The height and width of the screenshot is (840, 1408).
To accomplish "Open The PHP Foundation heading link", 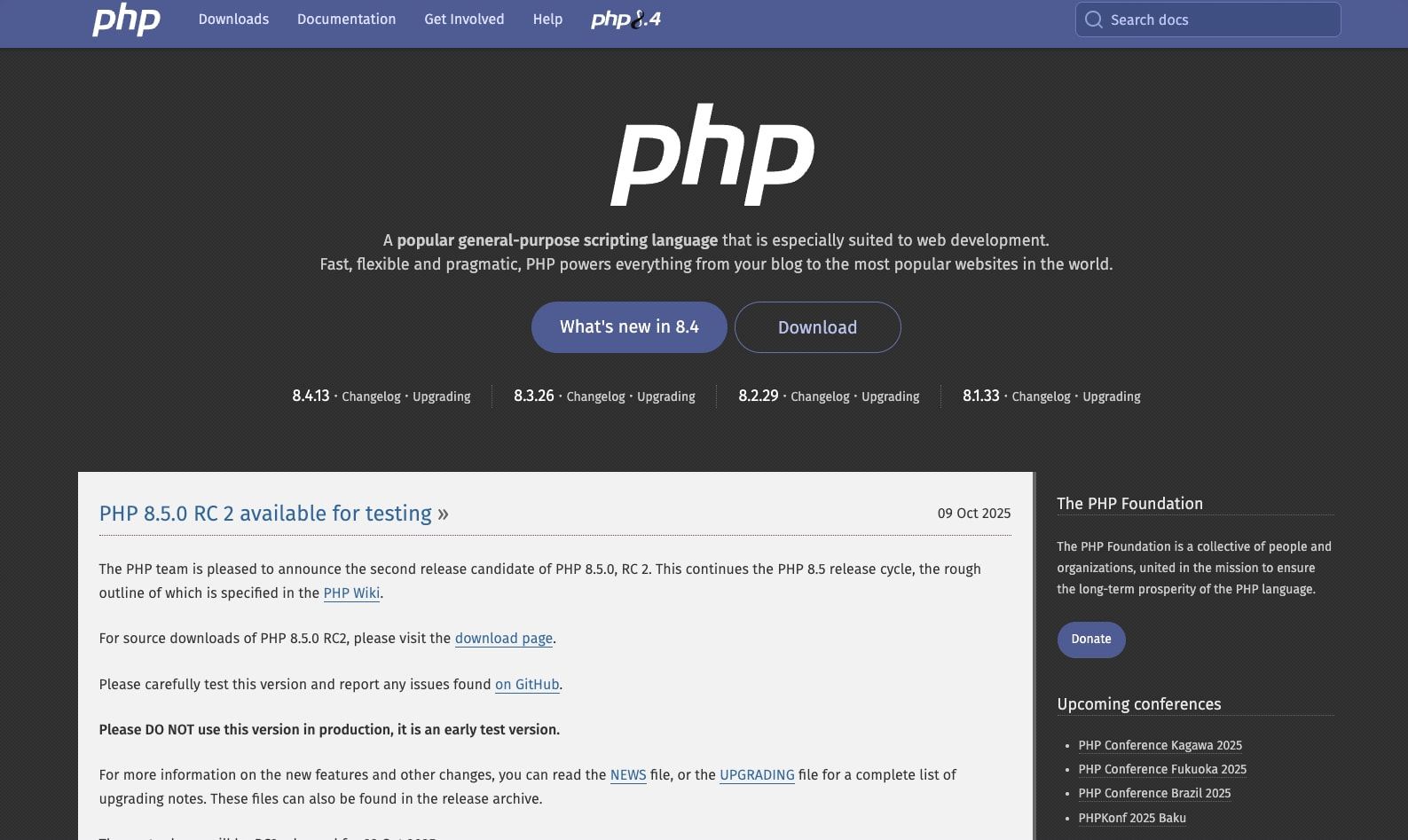I will click(1129, 504).
